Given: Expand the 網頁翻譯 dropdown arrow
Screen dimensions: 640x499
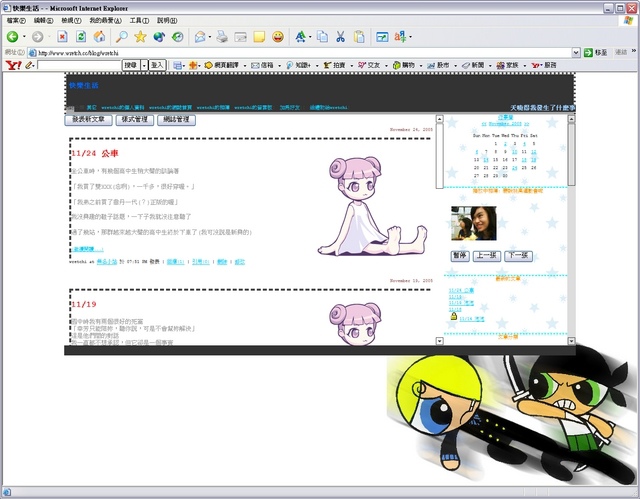Looking at the screenshot, I should pos(245,65).
